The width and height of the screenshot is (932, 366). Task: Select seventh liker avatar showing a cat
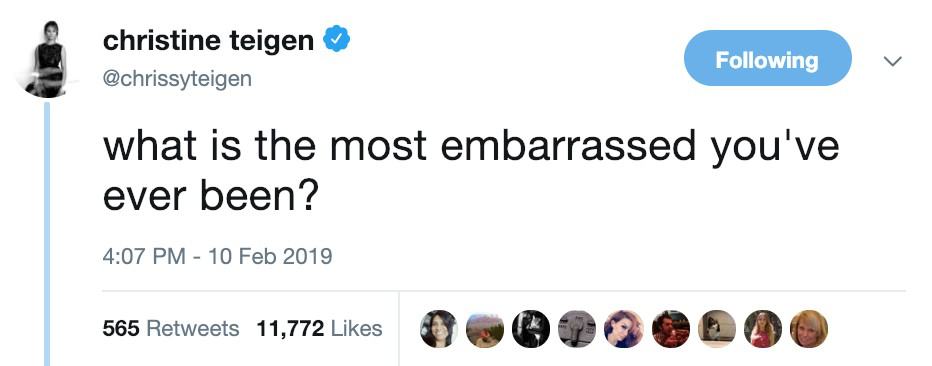[x=716, y=329]
